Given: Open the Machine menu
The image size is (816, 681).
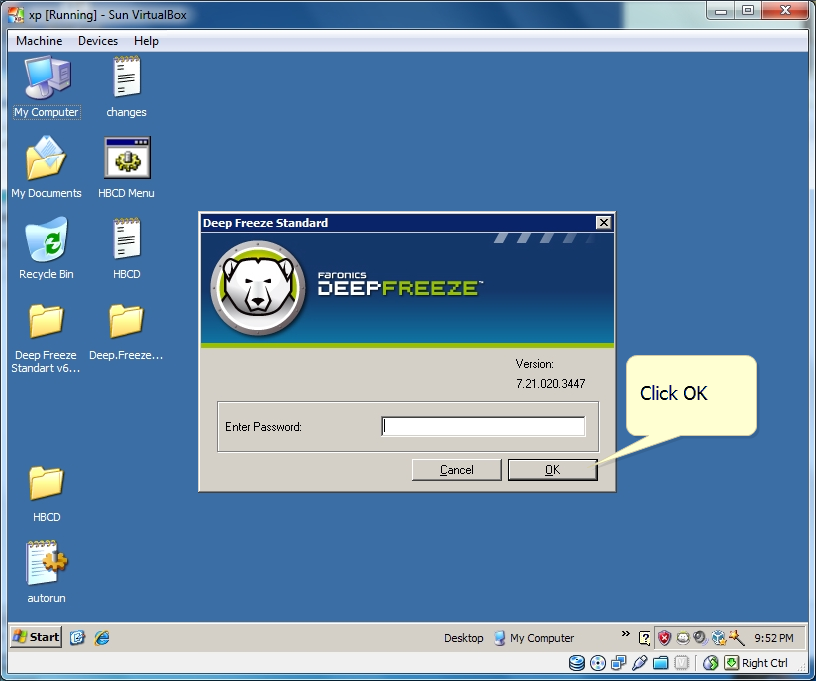Looking at the screenshot, I should click(x=39, y=41).
